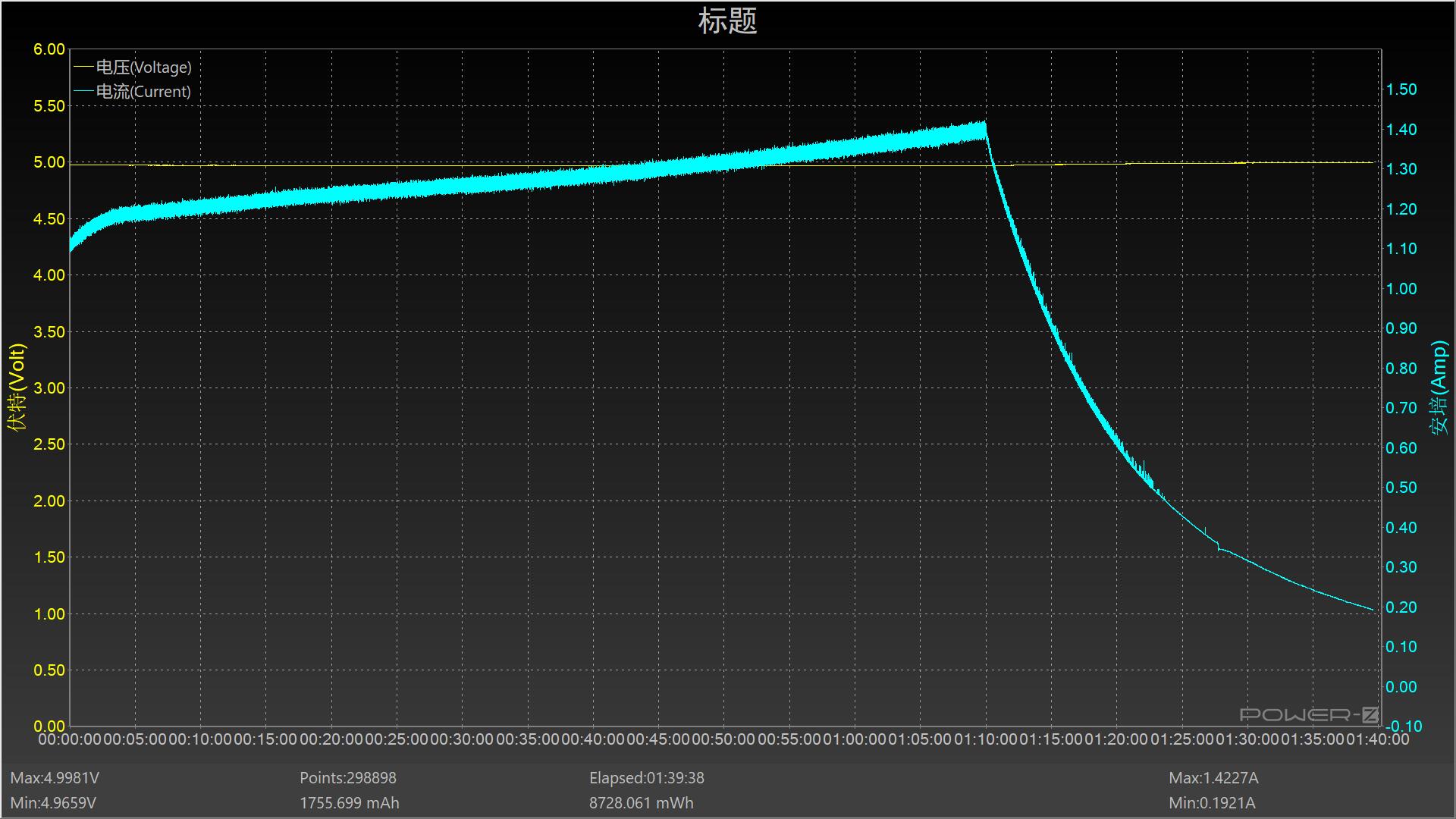The width and height of the screenshot is (1456, 819).
Task: Click the Min:4.9659V voltage readout
Action: (x=53, y=803)
